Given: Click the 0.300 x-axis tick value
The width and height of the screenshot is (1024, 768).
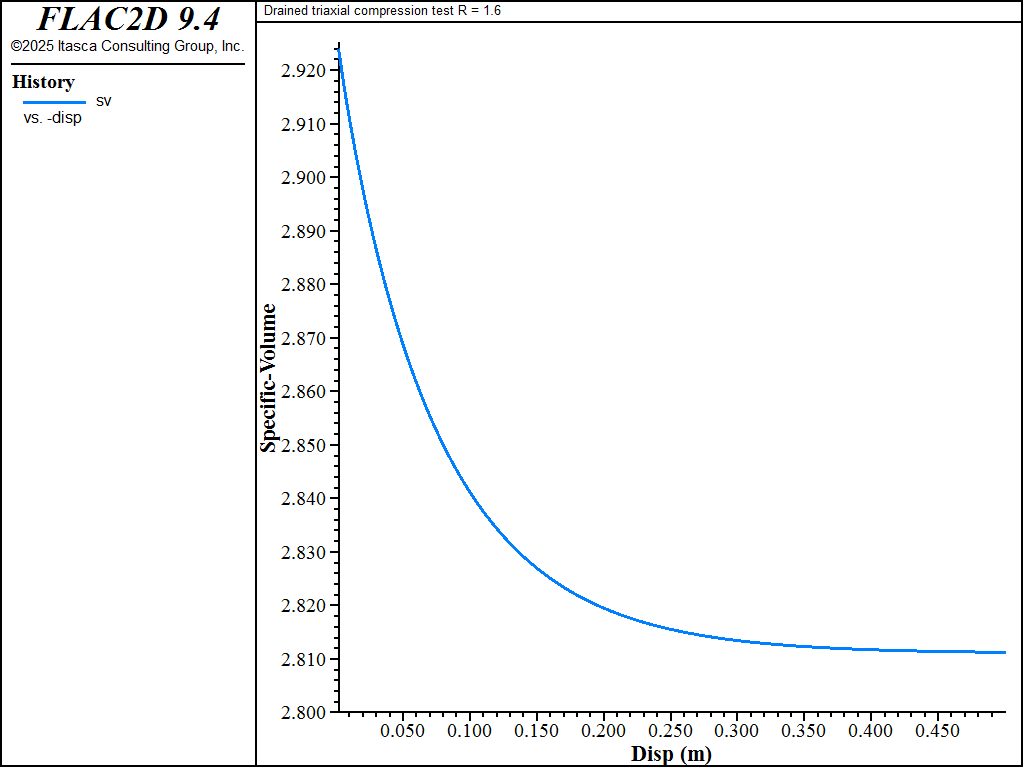Looking at the screenshot, I should tap(737, 730).
